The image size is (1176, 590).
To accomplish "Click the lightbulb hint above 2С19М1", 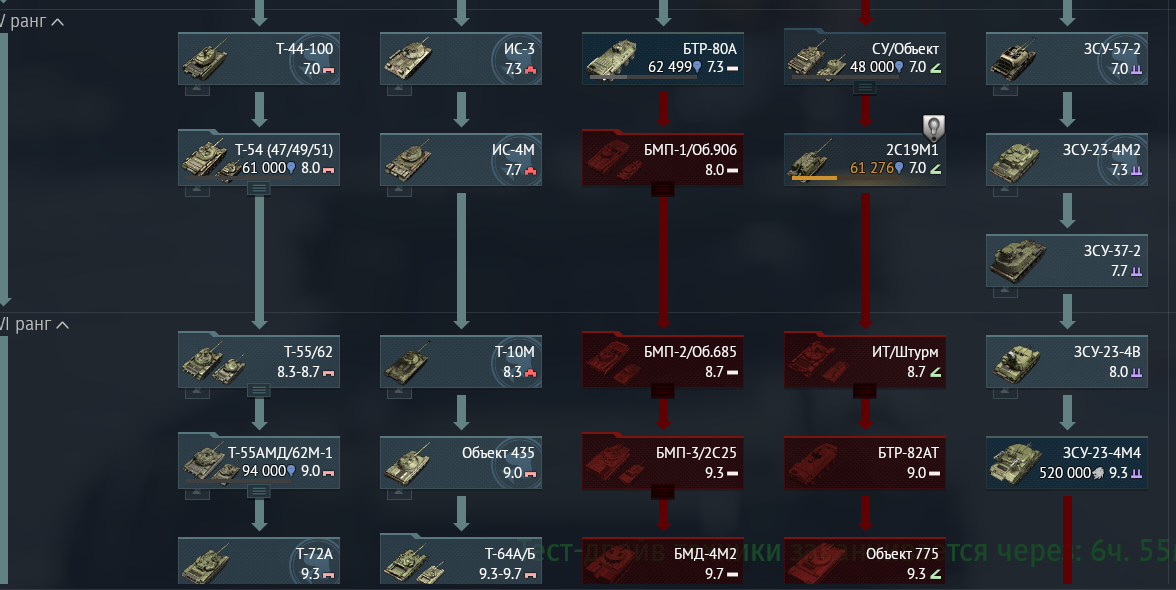I will [x=933, y=128].
